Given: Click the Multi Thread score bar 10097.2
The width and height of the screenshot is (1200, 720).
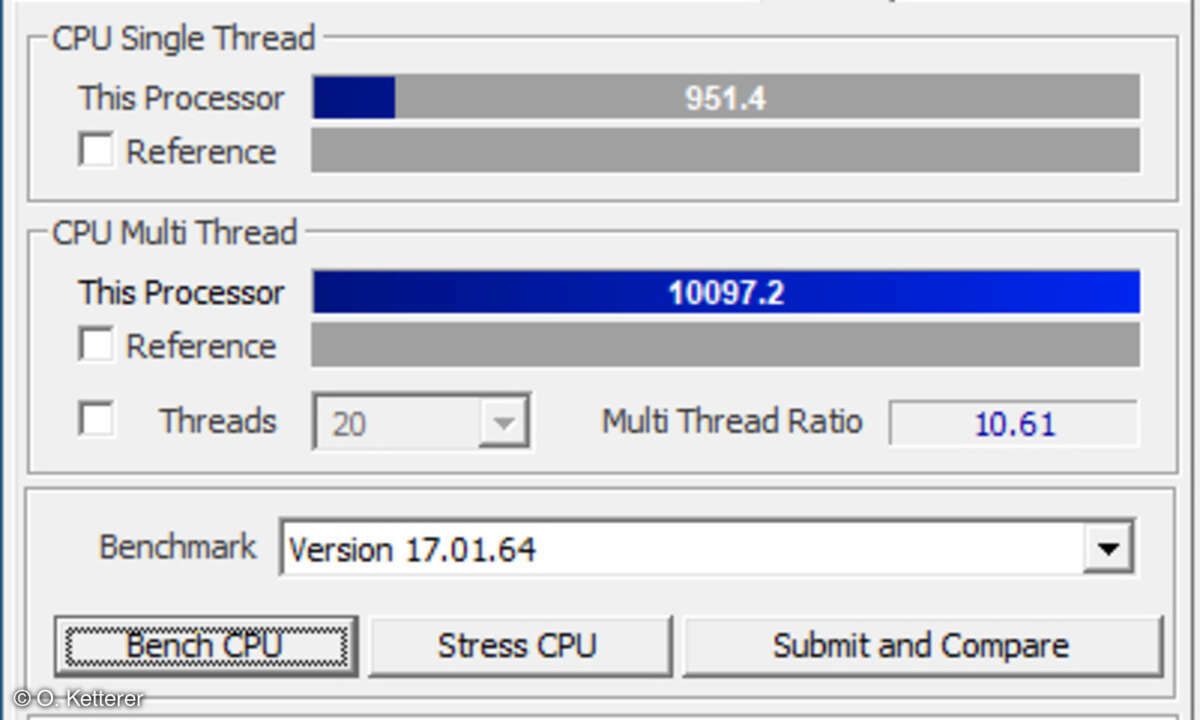Looking at the screenshot, I should (x=726, y=292).
